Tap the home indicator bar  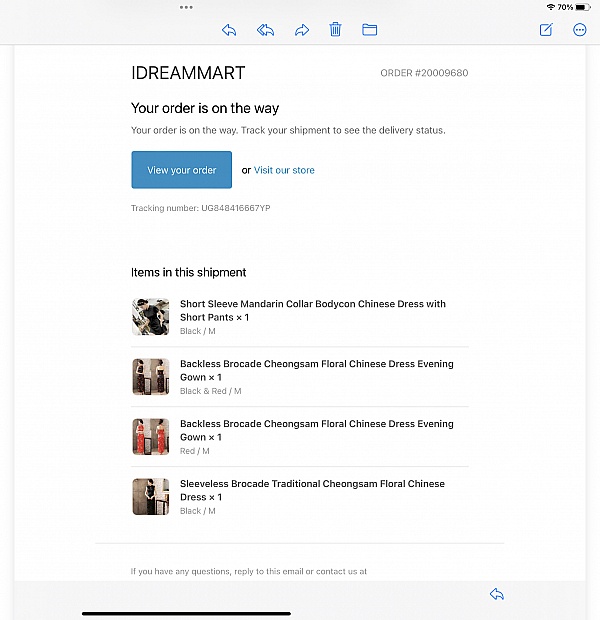coord(186,614)
